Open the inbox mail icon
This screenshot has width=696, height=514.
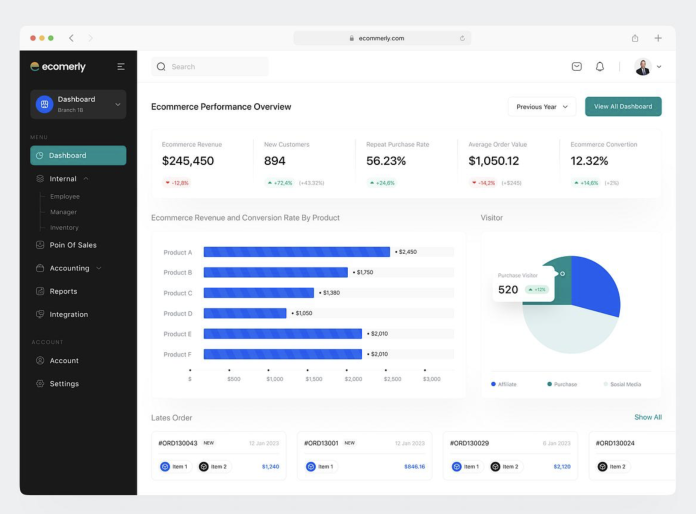577,67
